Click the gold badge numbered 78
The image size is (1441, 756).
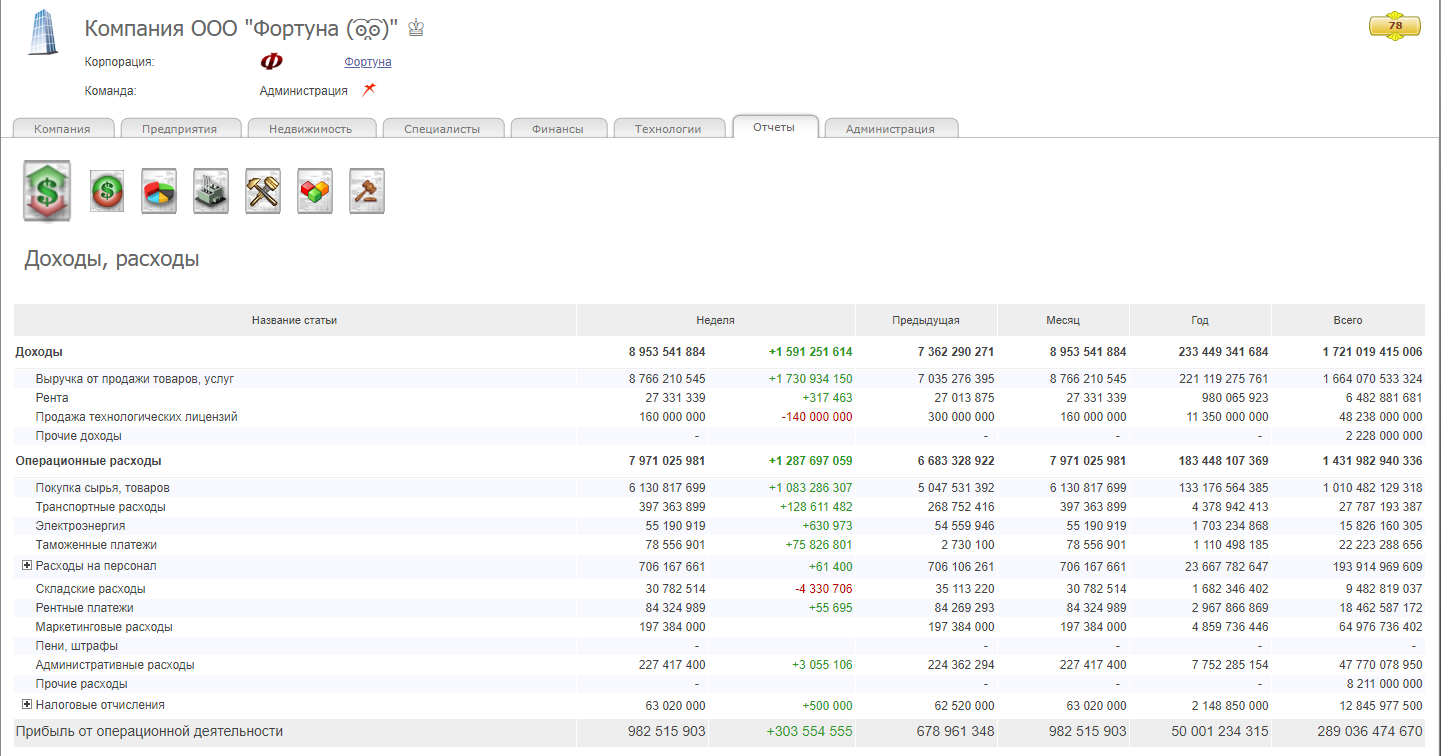click(x=1394, y=26)
